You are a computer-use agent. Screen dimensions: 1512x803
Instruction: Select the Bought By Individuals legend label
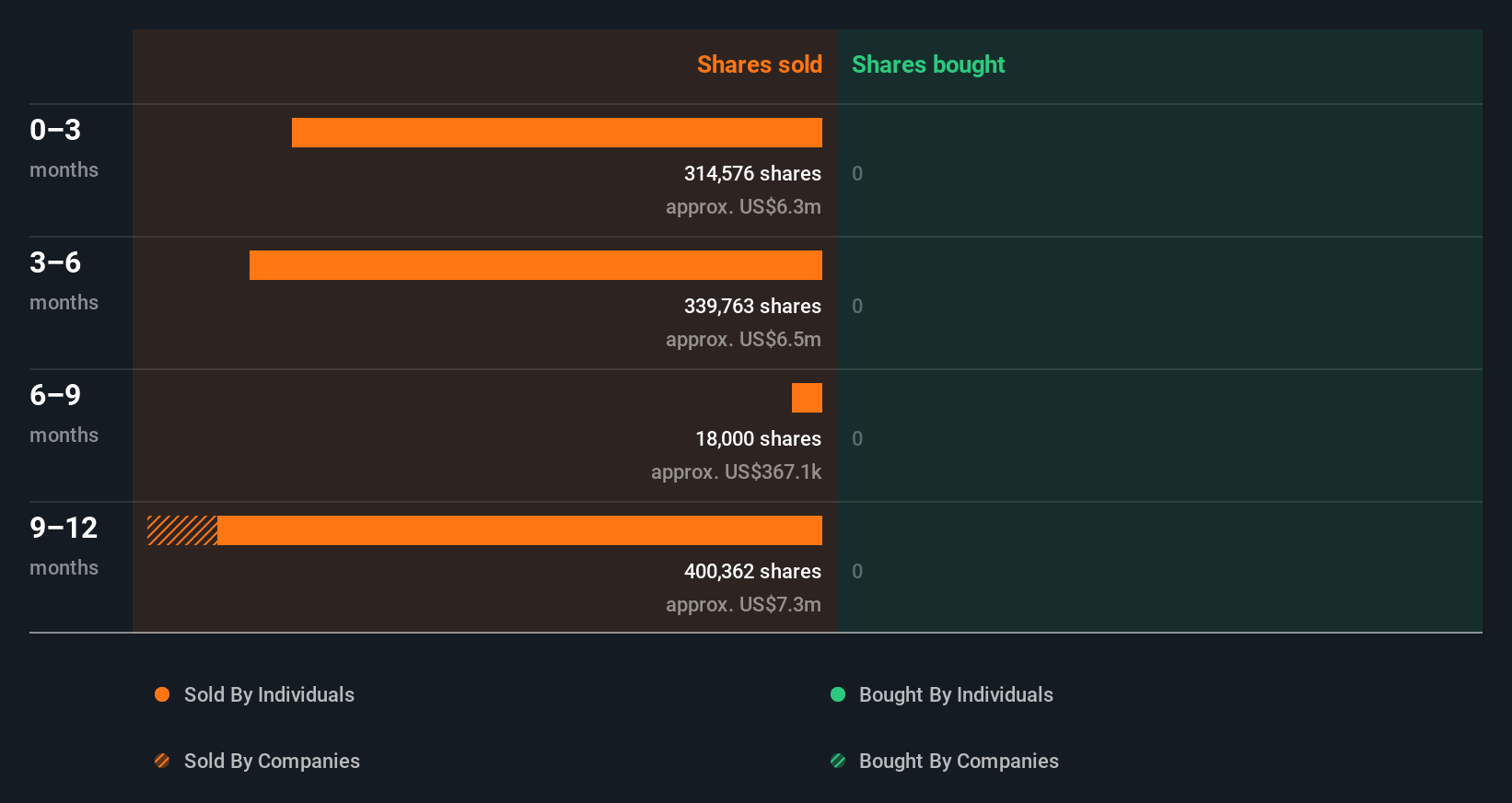[x=956, y=694]
